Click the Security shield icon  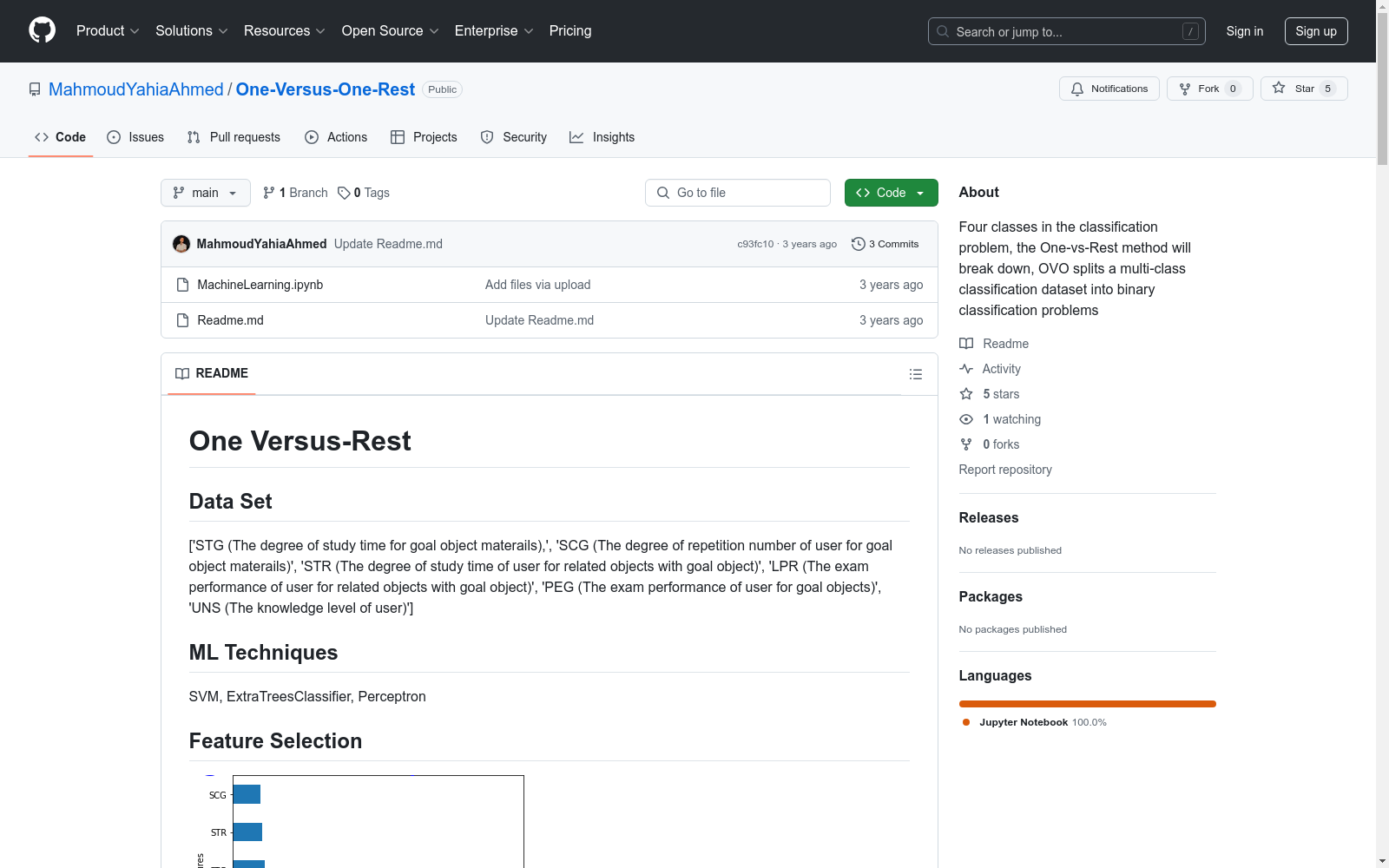coord(487,137)
